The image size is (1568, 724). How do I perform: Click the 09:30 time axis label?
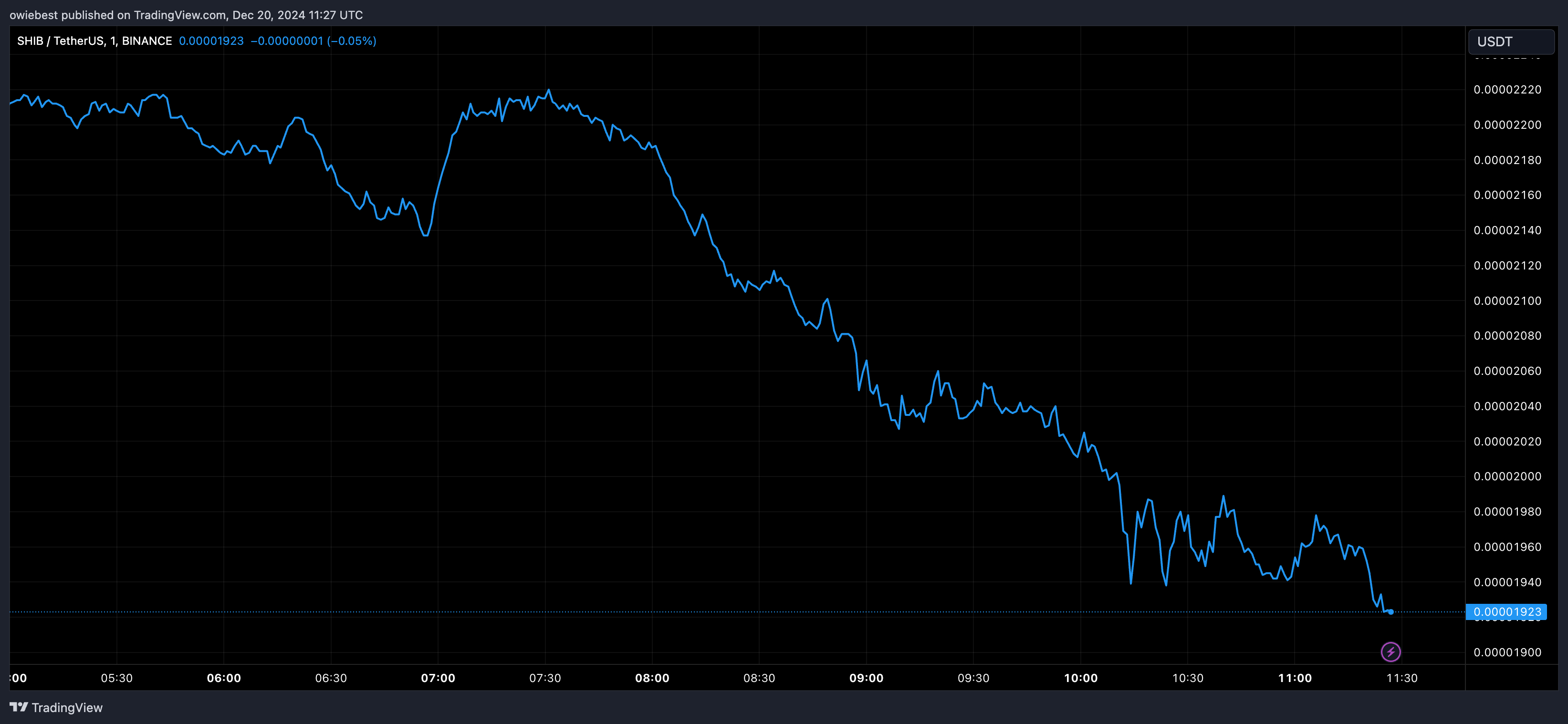(x=972, y=678)
